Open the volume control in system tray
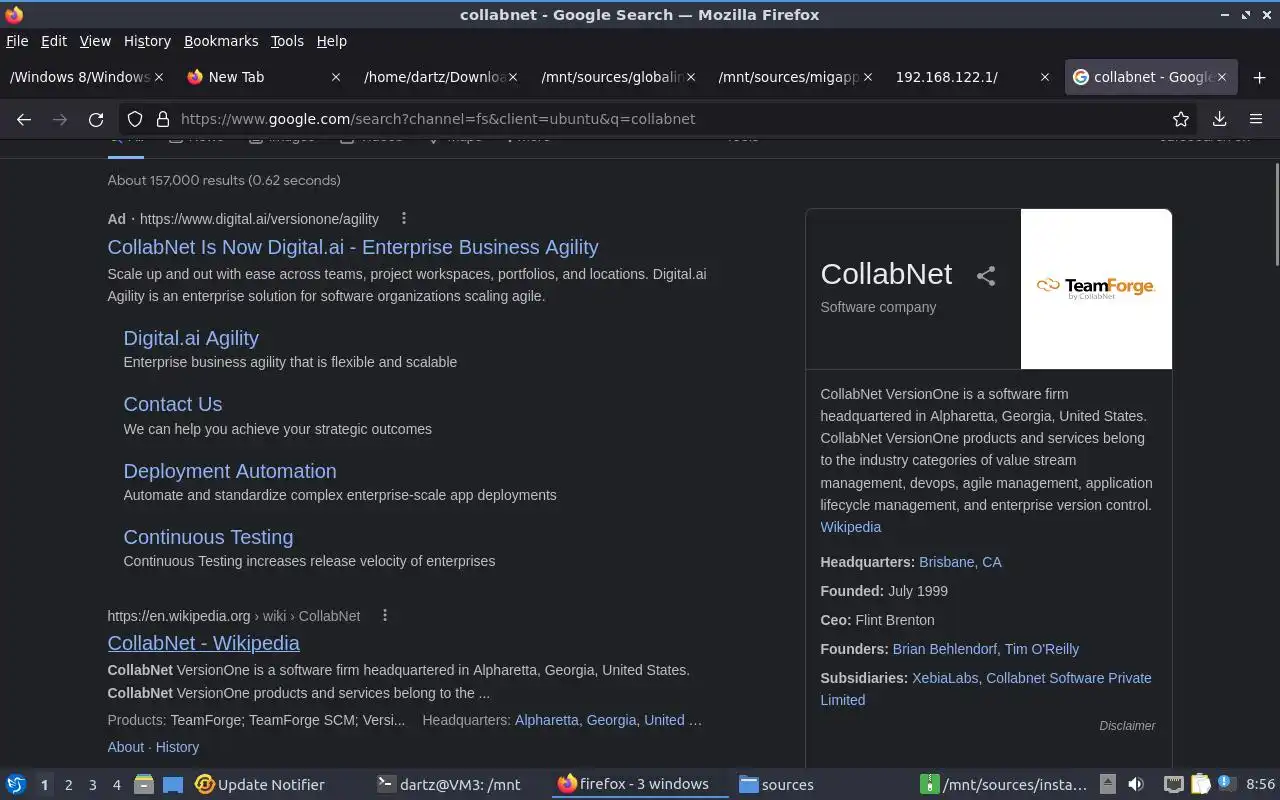 click(1135, 785)
